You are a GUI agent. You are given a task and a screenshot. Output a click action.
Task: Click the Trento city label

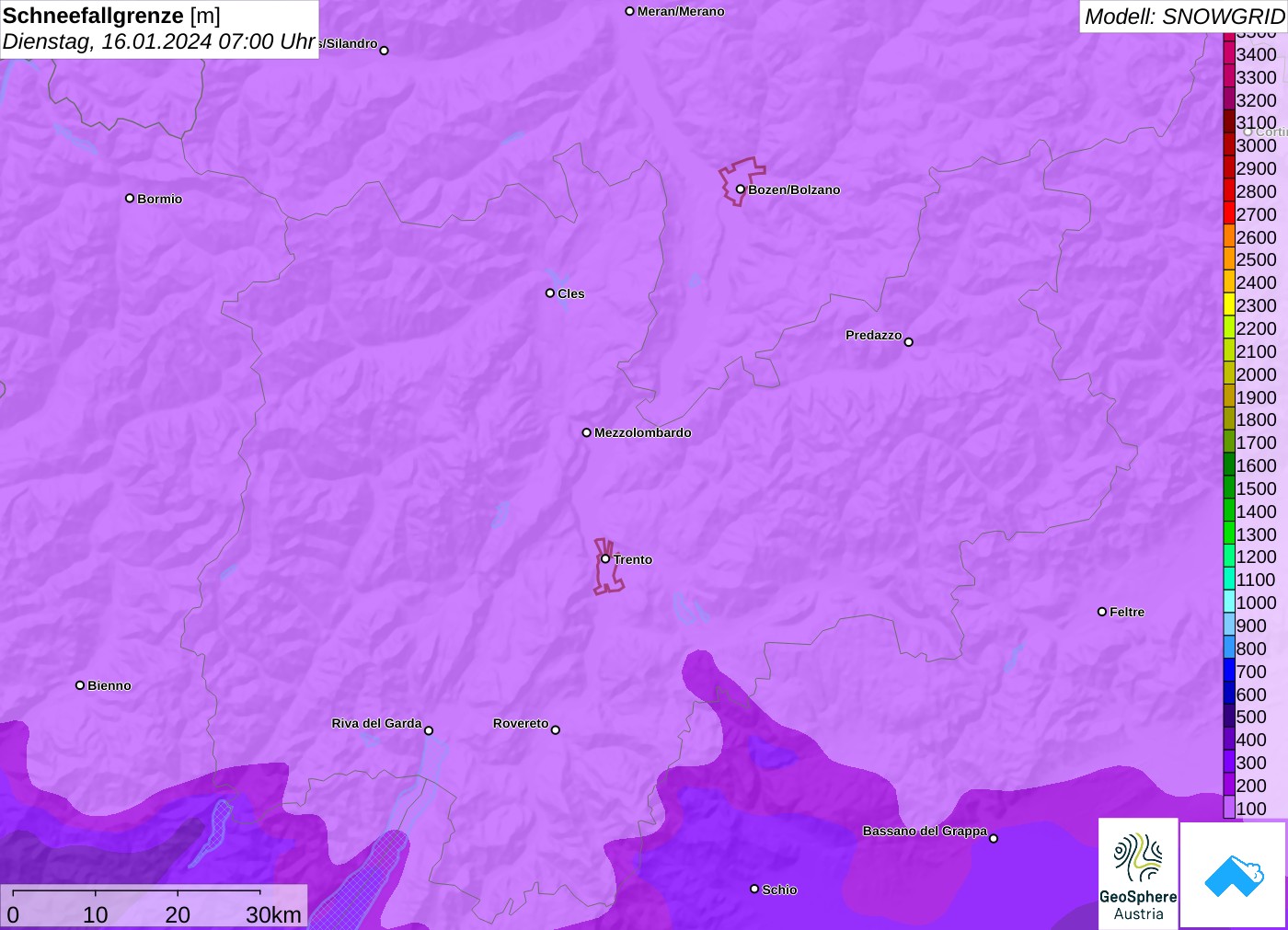click(633, 559)
